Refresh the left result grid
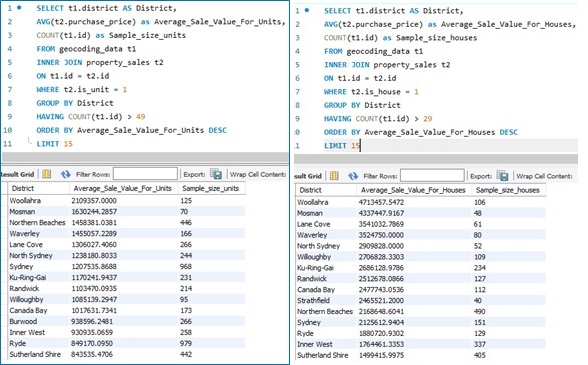Viewport: 588px width, 365px height. tap(66, 174)
